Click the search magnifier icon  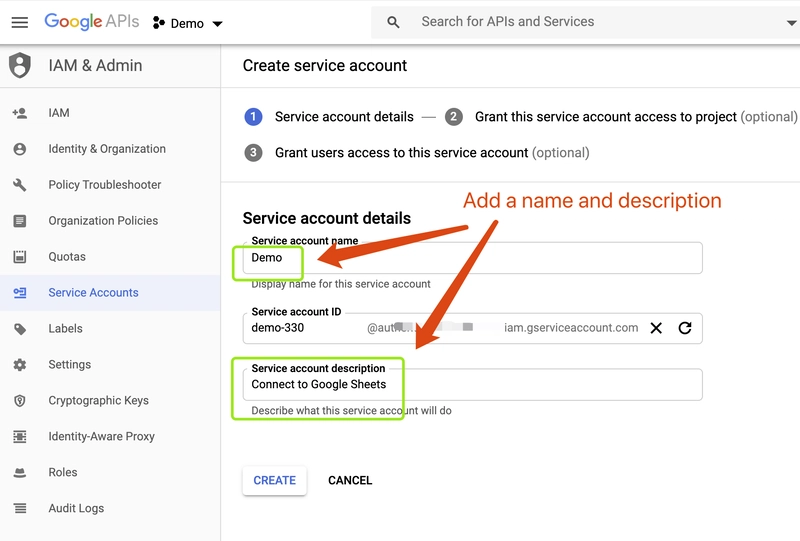(393, 22)
